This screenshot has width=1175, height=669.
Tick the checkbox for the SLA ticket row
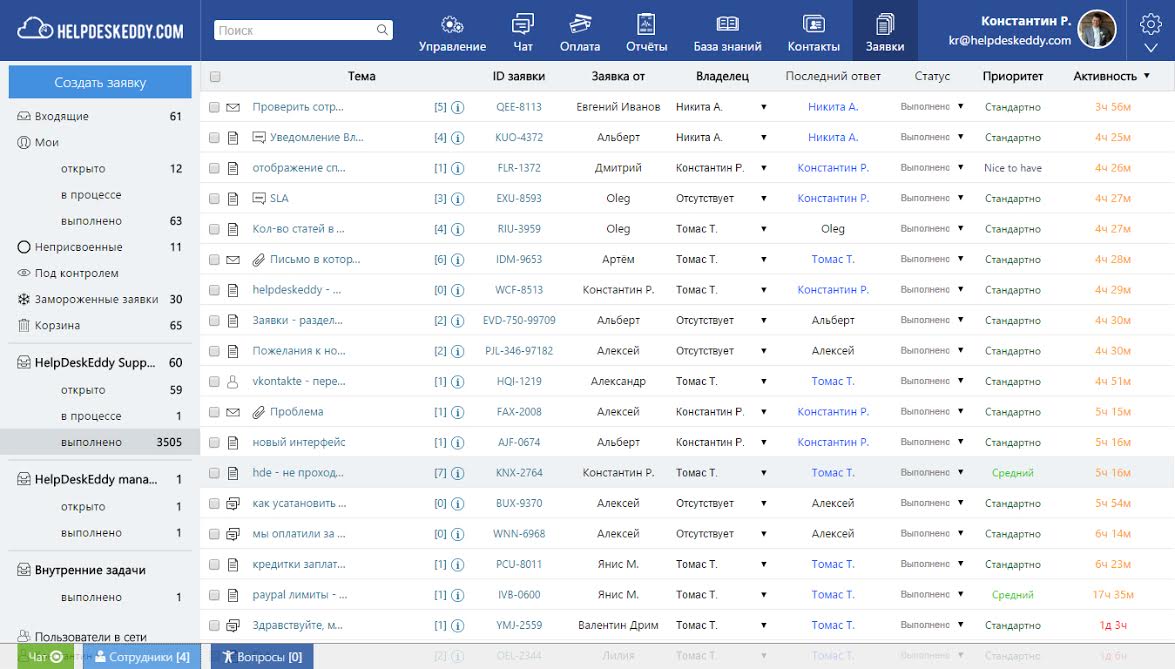tap(215, 198)
